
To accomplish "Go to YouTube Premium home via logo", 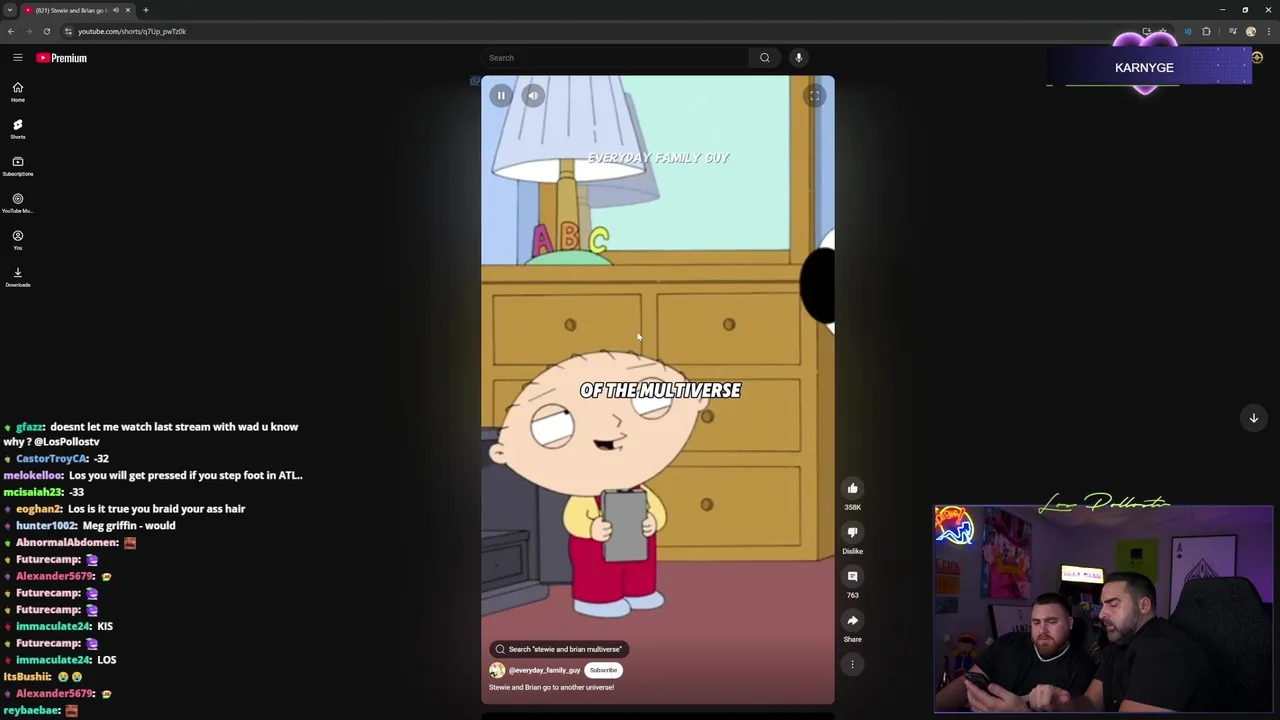I will click(62, 58).
